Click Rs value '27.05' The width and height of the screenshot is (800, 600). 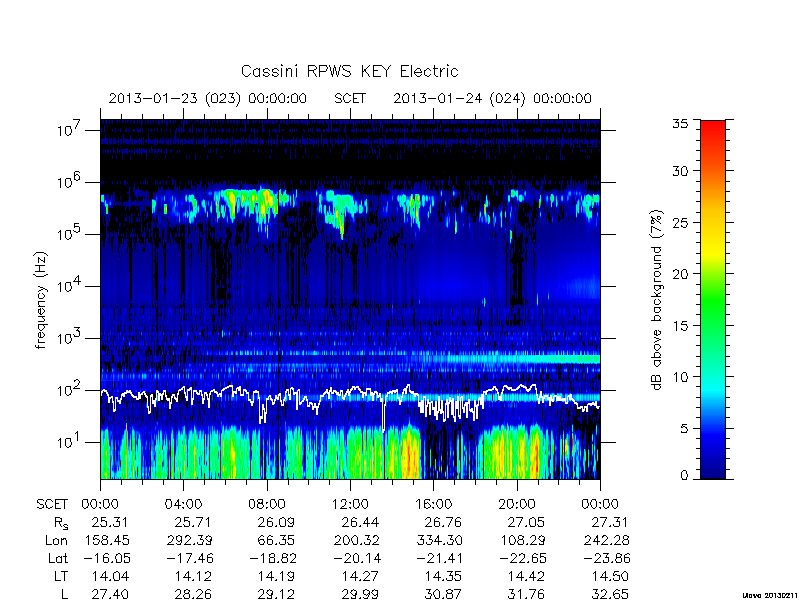(x=526, y=522)
